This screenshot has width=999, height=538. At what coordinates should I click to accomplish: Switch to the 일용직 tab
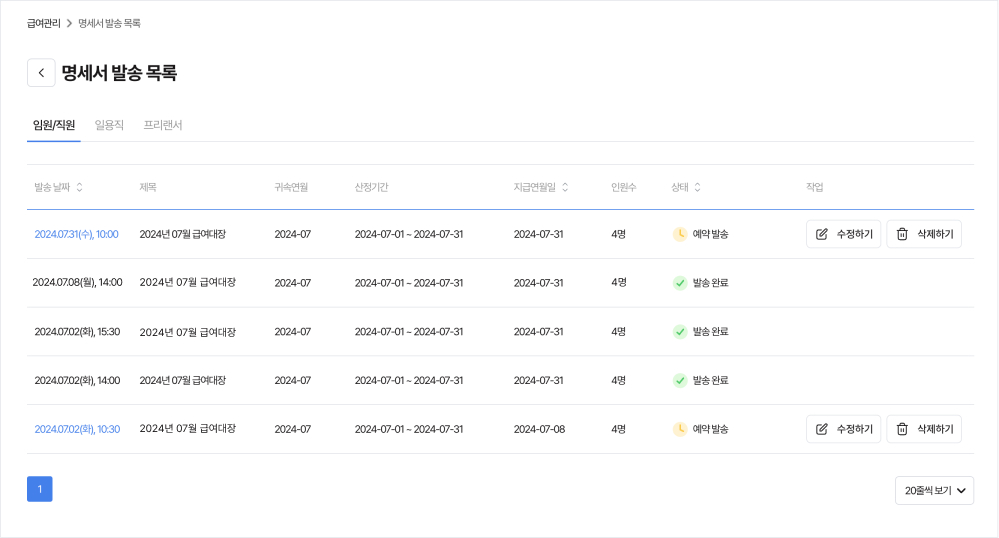pos(109,125)
